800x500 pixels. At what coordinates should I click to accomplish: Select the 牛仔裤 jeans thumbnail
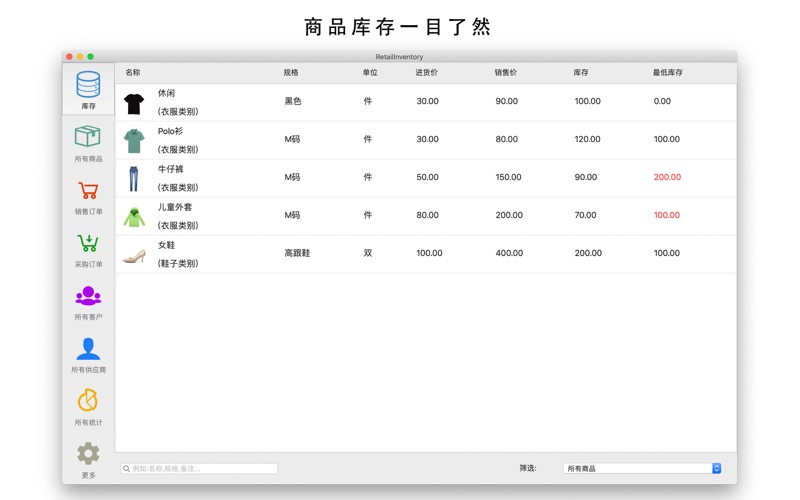click(134, 178)
